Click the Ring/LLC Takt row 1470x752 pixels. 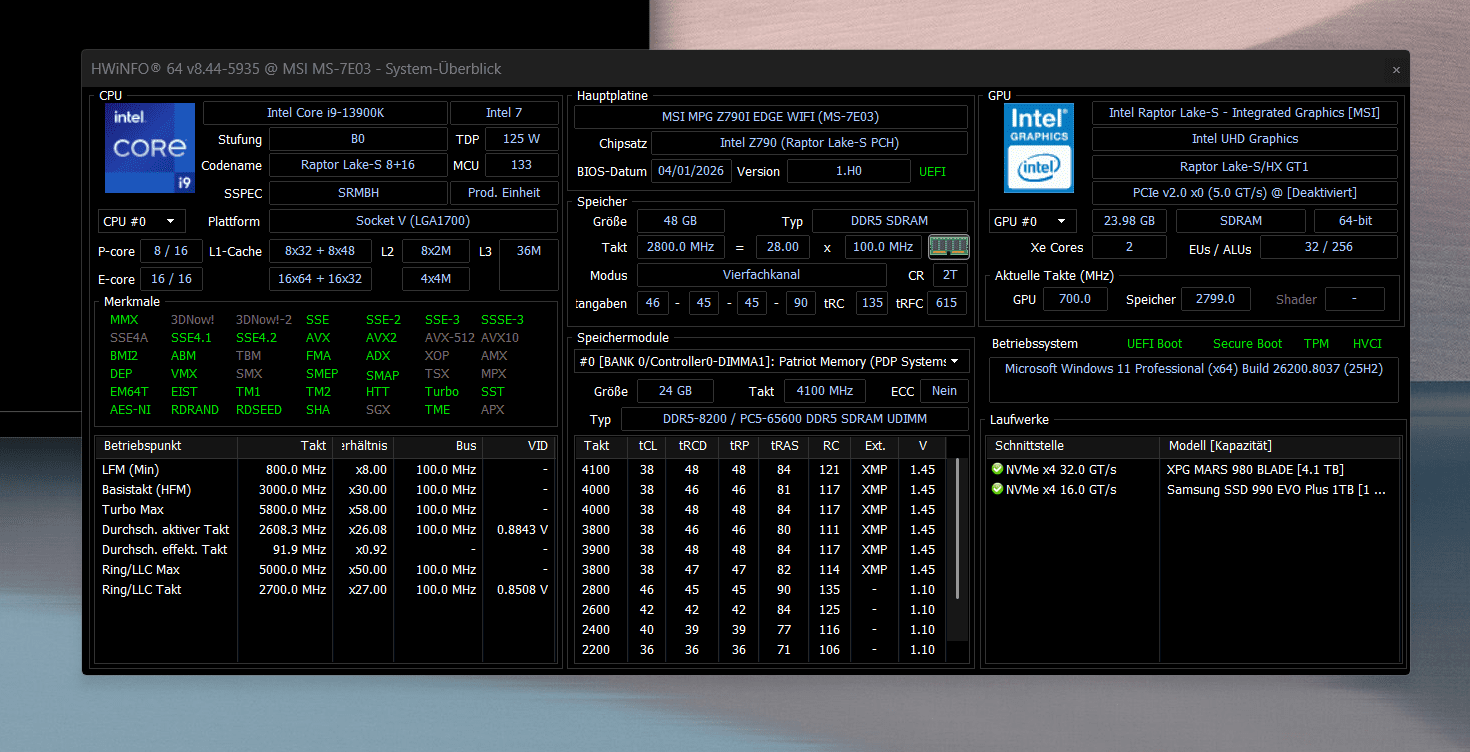325,589
